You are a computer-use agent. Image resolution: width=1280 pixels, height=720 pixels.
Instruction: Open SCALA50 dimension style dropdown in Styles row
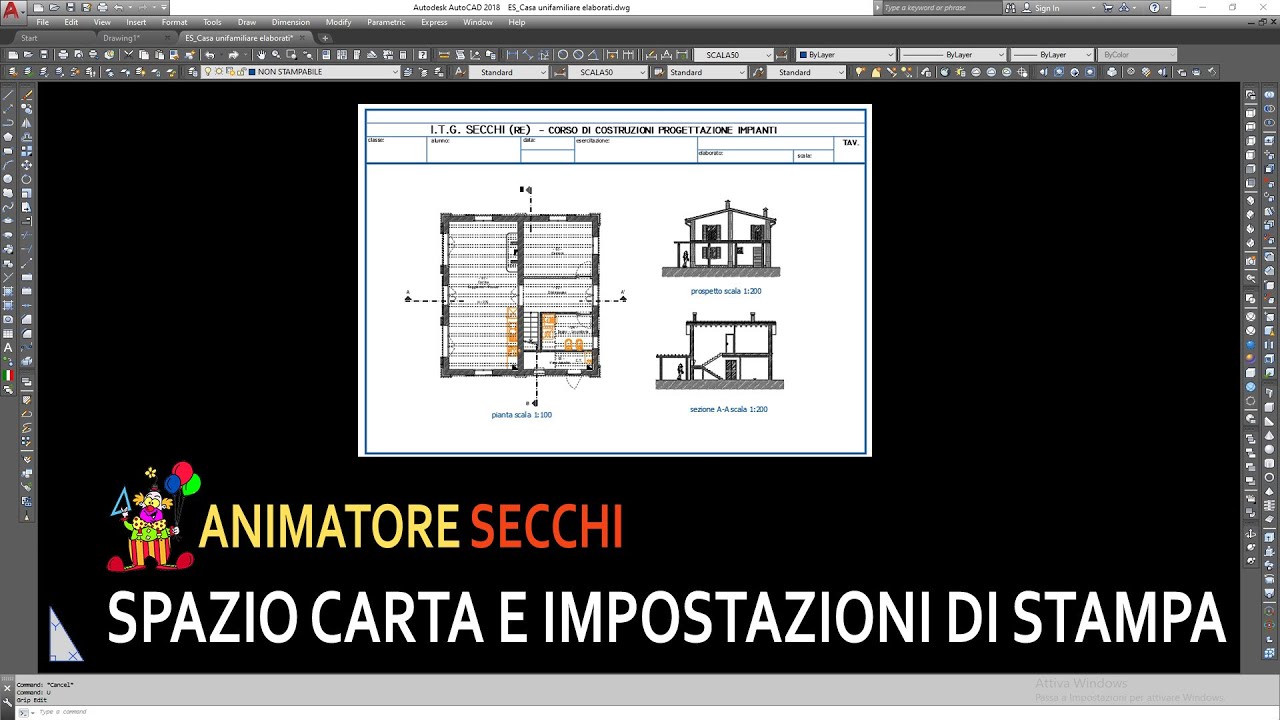(x=607, y=72)
